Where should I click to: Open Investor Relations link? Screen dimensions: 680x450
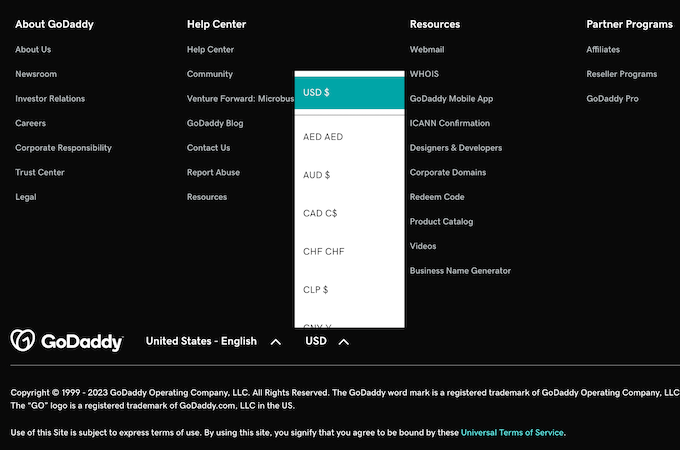50,99
